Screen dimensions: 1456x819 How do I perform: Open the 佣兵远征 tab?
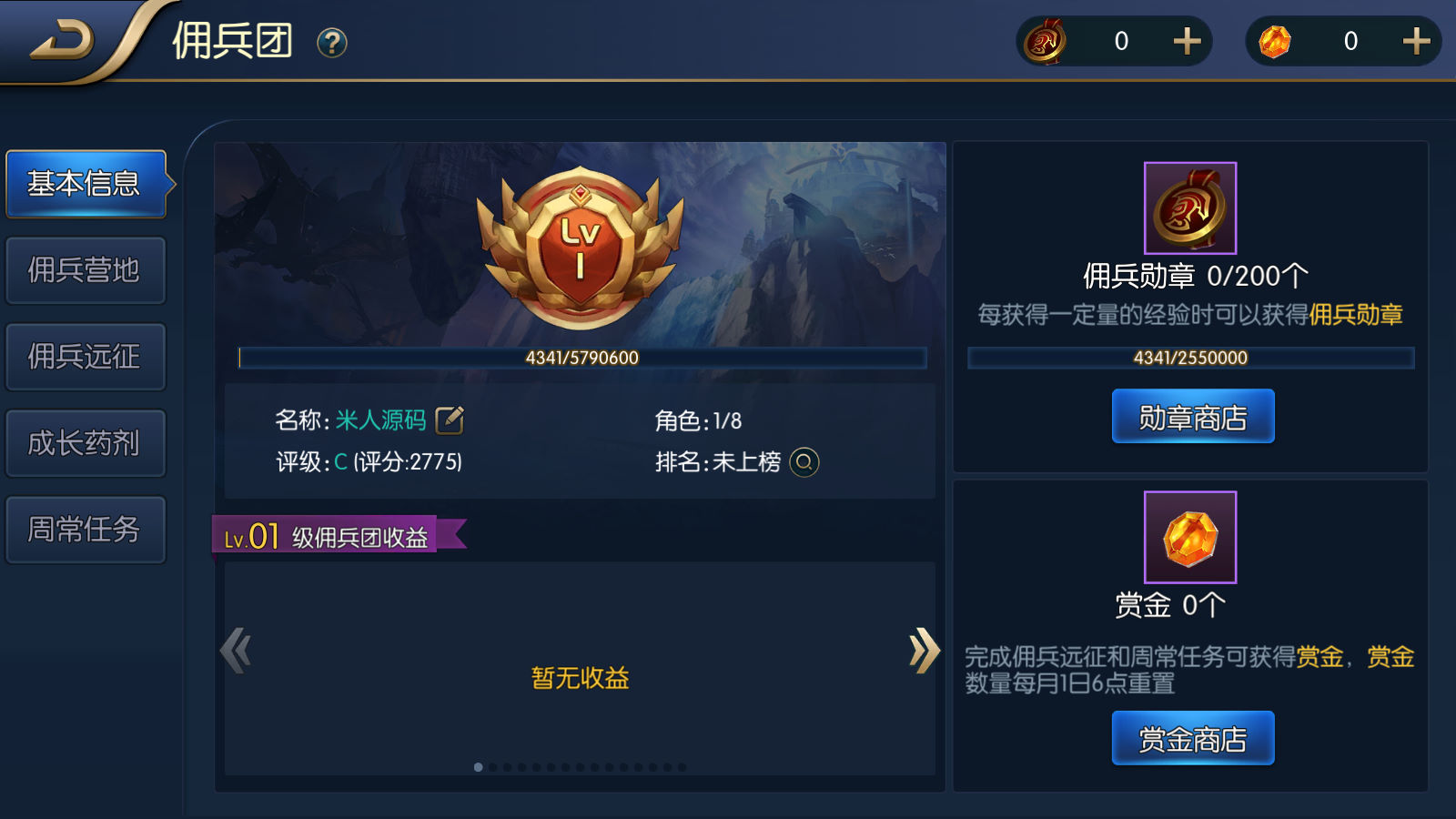86,357
